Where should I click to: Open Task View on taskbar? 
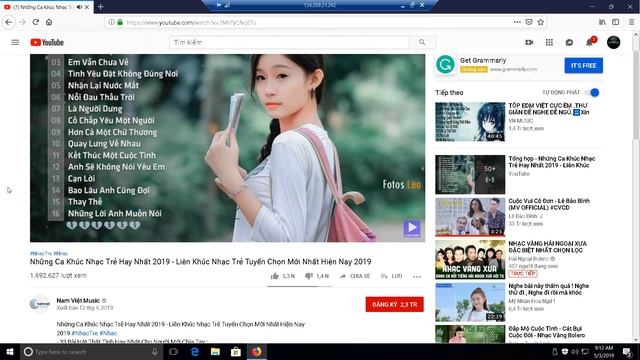click(x=173, y=351)
